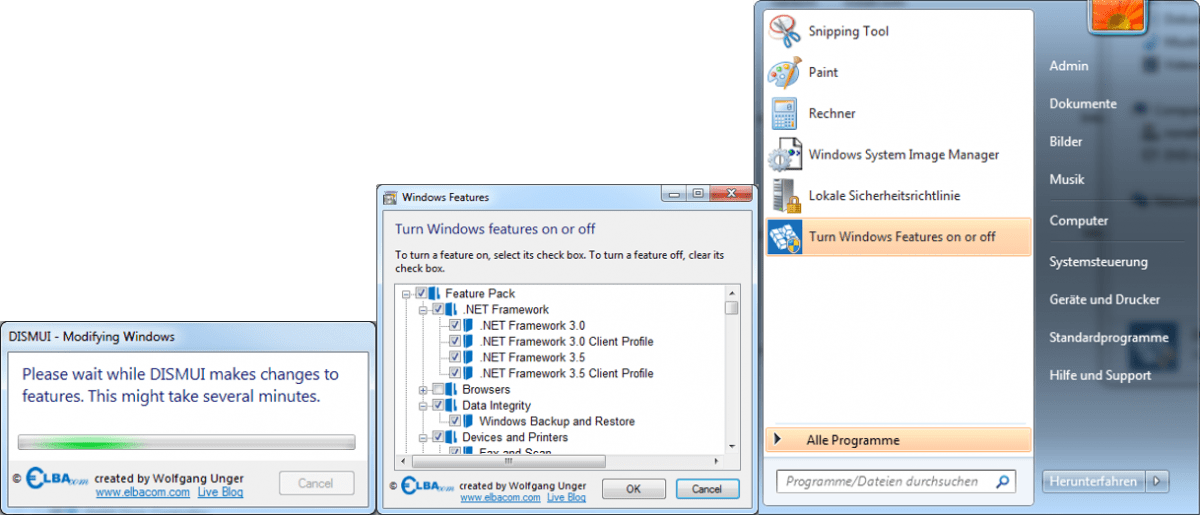Uncheck .NET Framework 3.0 Client Profile checkbox
Screen dimensions: 1200x515
tap(455, 341)
